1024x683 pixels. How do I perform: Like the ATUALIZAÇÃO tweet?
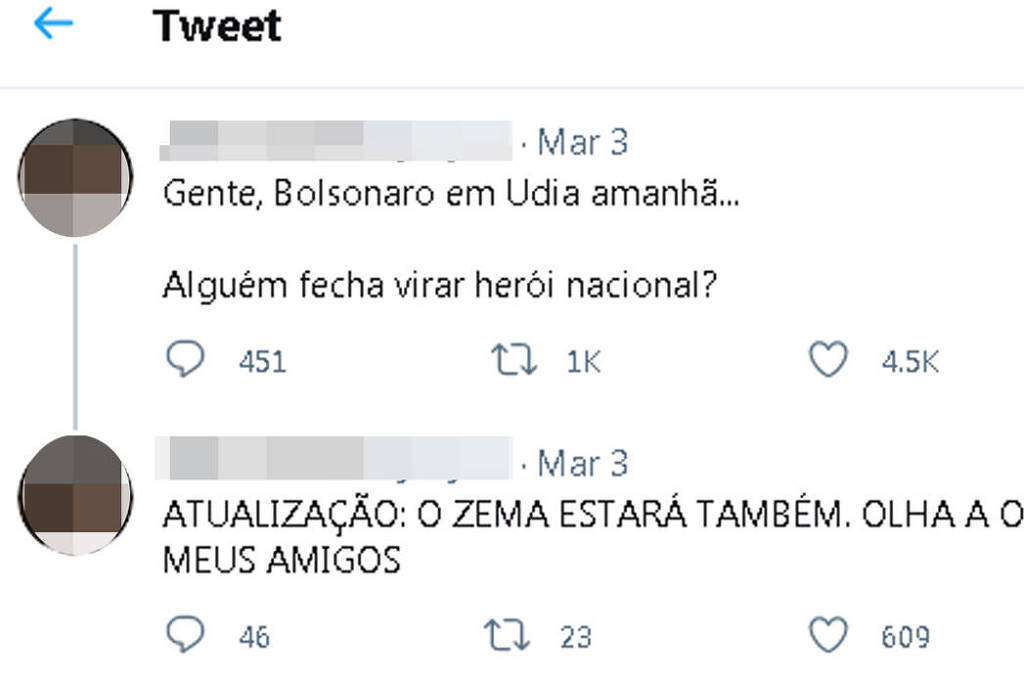(x=828, y=634)
